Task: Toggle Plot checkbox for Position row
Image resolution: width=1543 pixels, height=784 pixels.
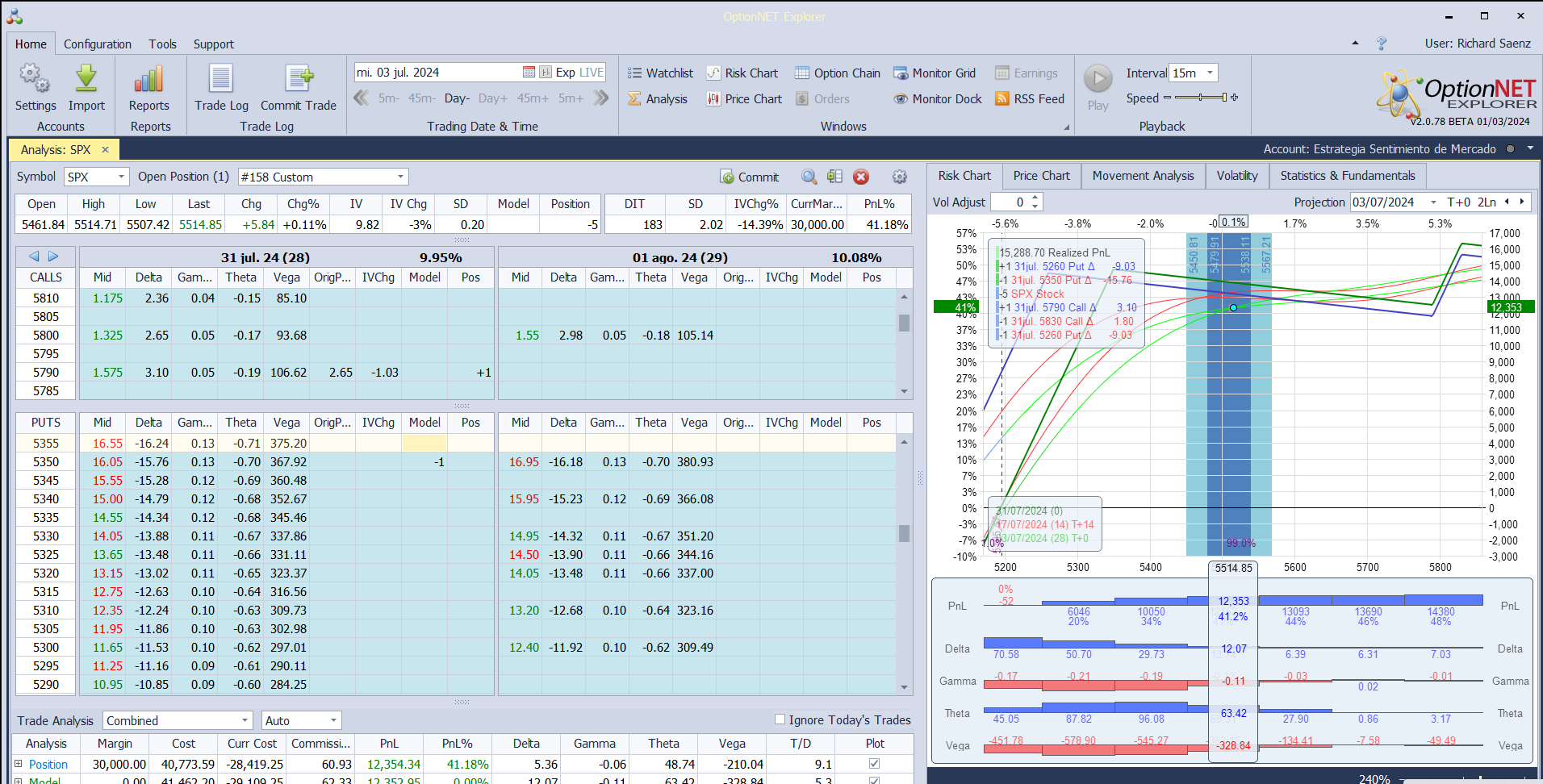Action: (x=874, y=764)
